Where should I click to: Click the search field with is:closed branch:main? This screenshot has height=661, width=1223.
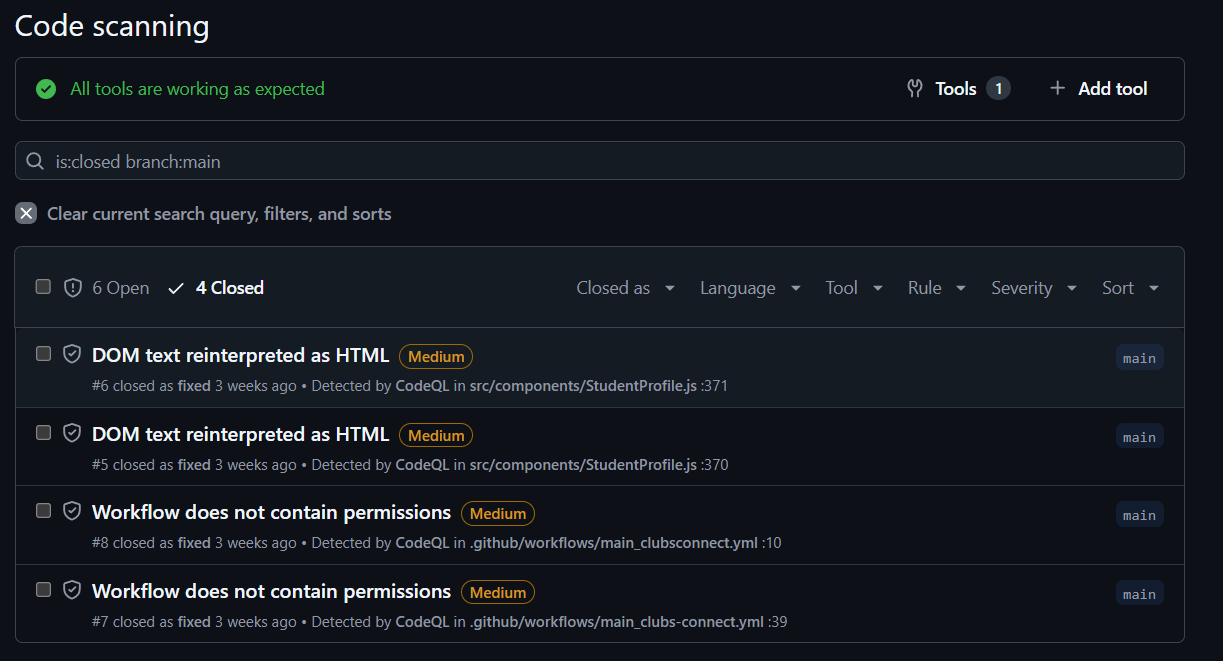click(600, 161)
